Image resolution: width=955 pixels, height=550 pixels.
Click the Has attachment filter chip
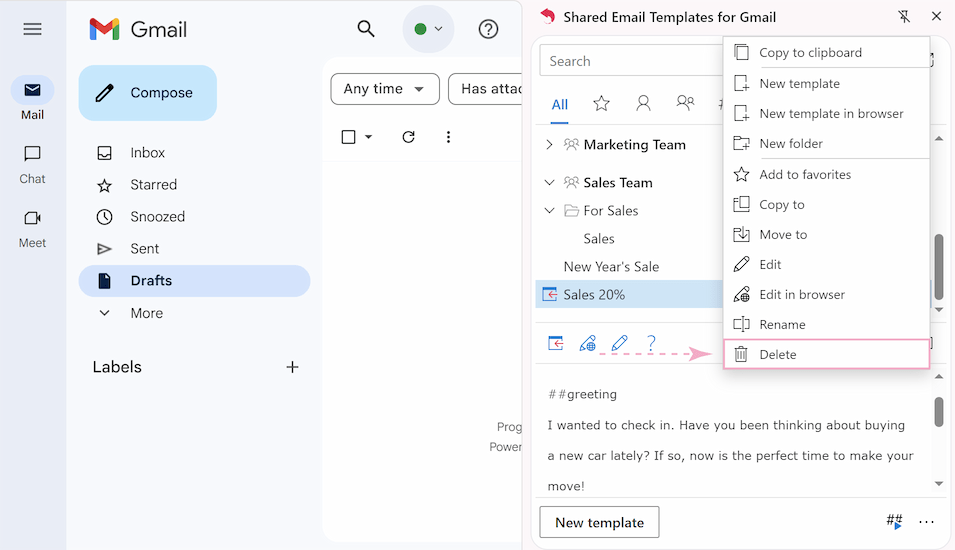[x=486, y=89]
